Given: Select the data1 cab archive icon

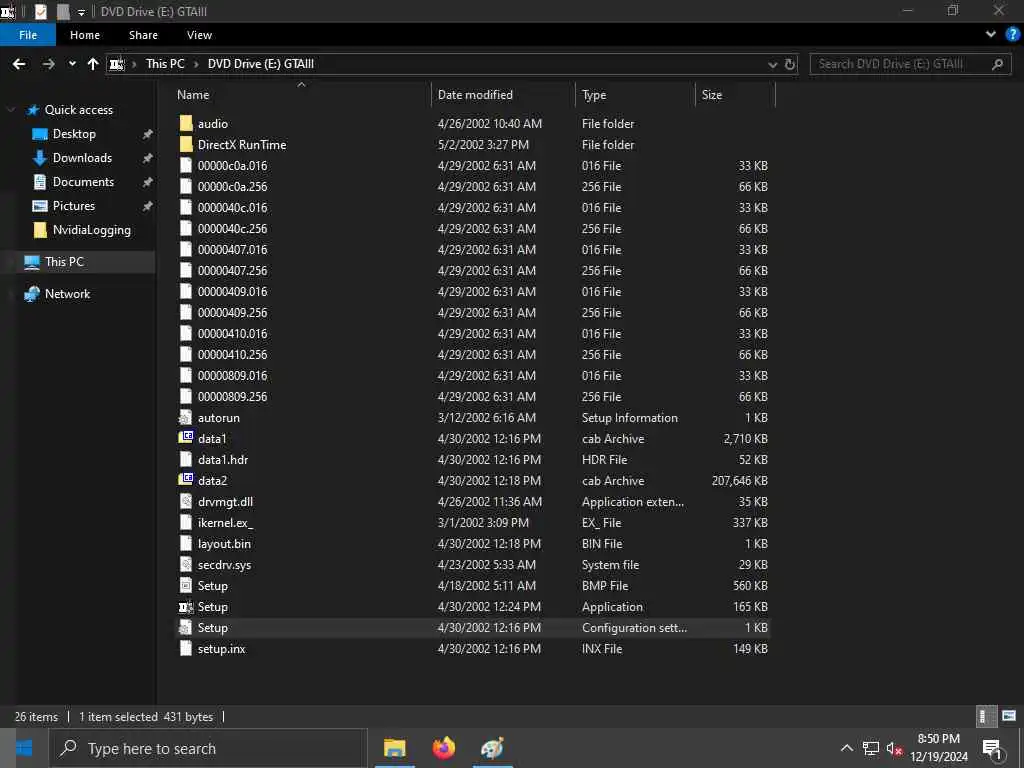Looking at the screenshot, I should [186, 438].
